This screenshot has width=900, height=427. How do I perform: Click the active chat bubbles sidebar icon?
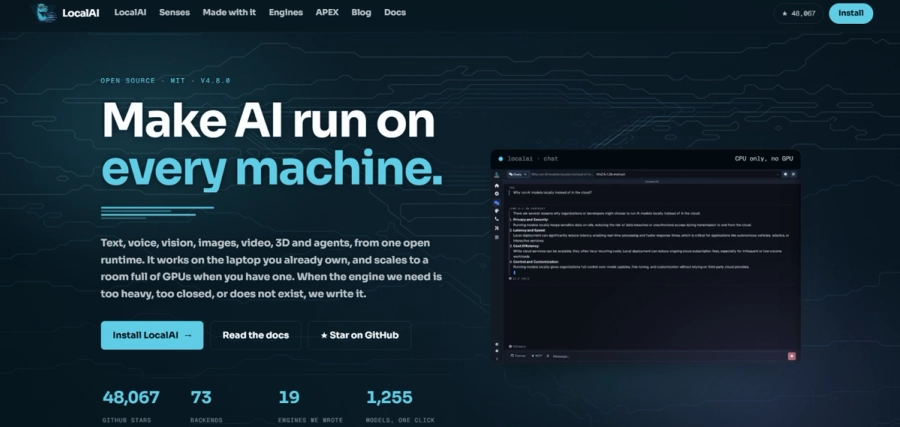point(497,203)
